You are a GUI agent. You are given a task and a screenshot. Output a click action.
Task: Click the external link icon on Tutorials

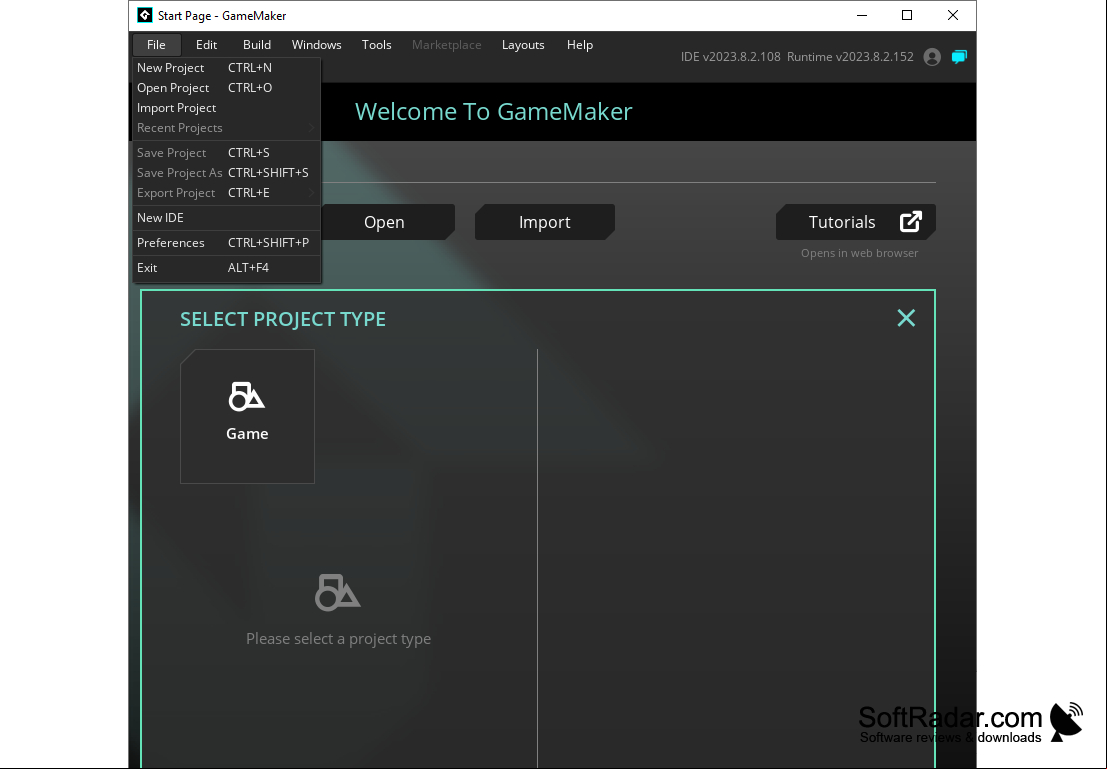pyautogui.click(x=911, y=222)
